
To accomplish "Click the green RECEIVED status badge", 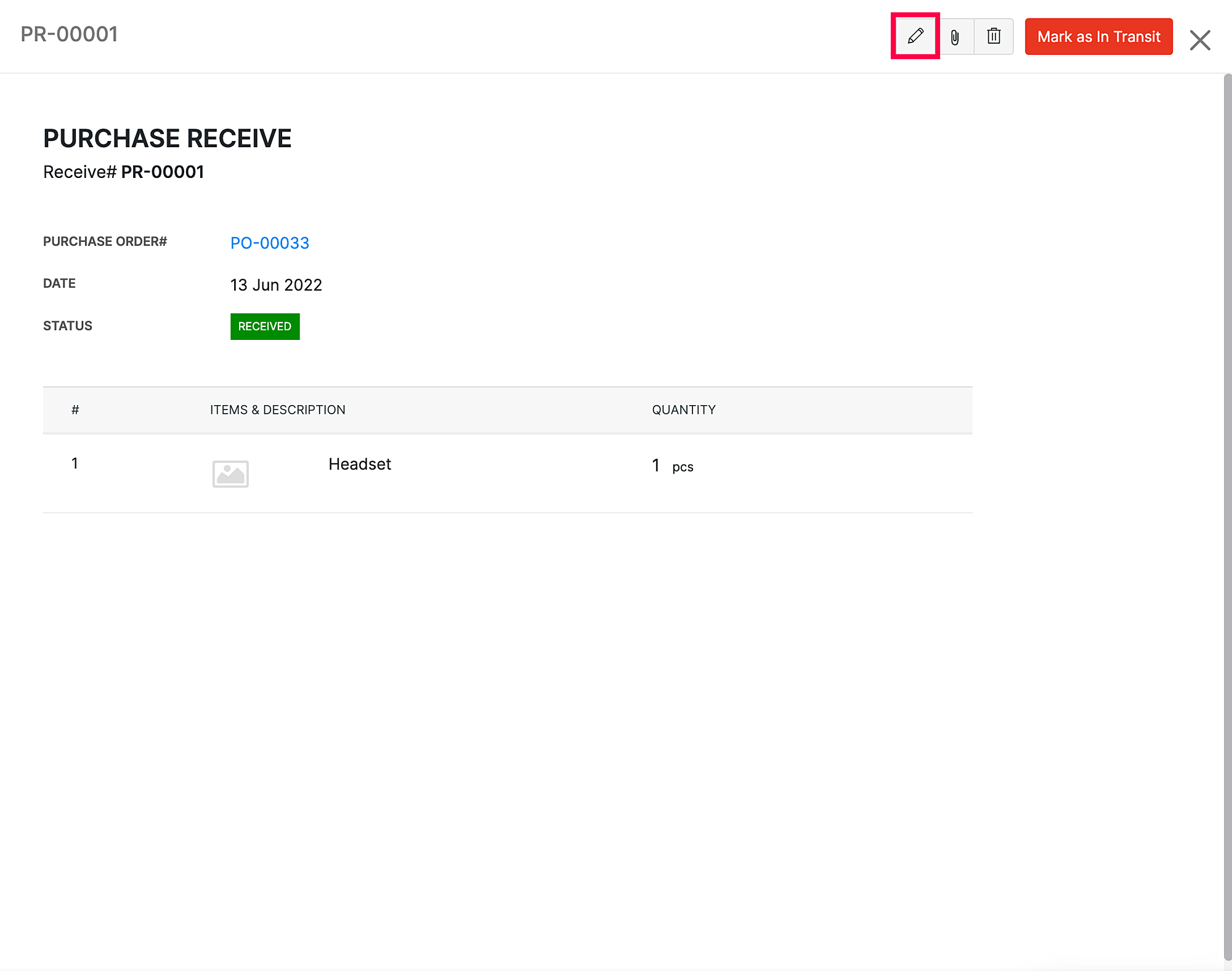I will coord(265,326).
